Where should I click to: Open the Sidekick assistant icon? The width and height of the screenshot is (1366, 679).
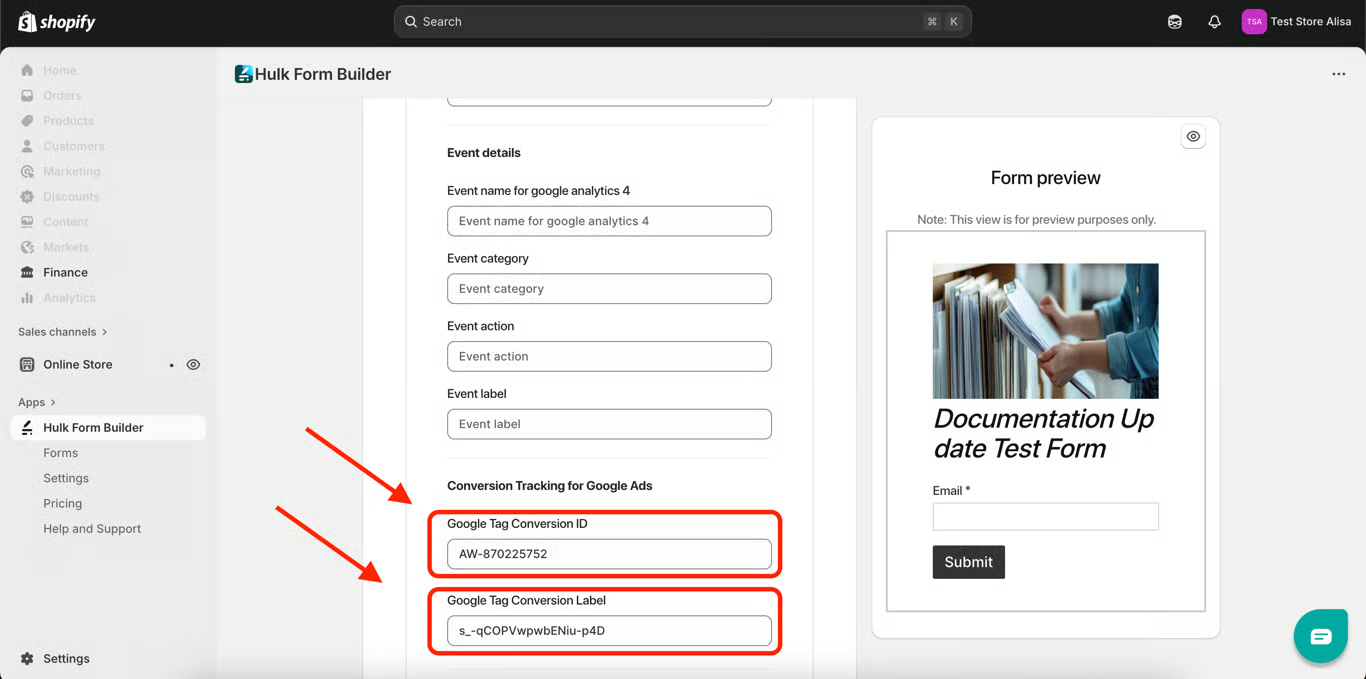[1175, 21]
